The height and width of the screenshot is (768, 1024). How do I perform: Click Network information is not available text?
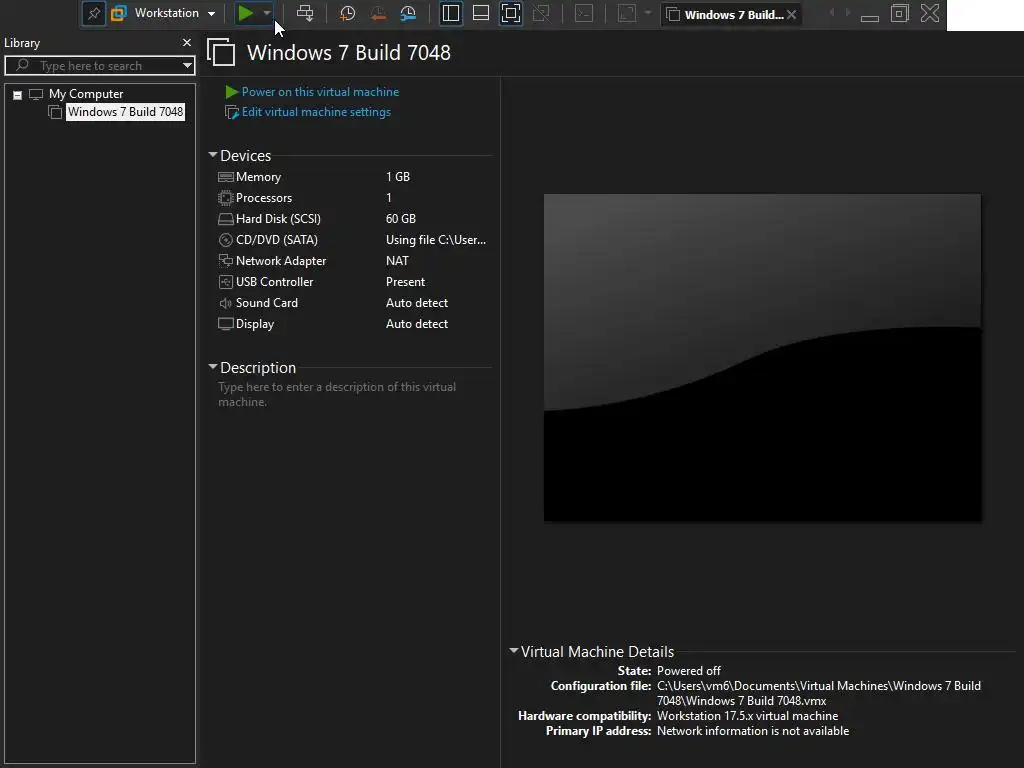(752, 731)
